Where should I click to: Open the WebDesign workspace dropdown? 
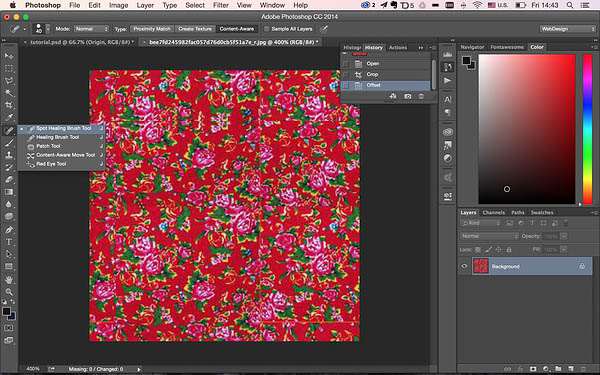[x=567, y=29]
